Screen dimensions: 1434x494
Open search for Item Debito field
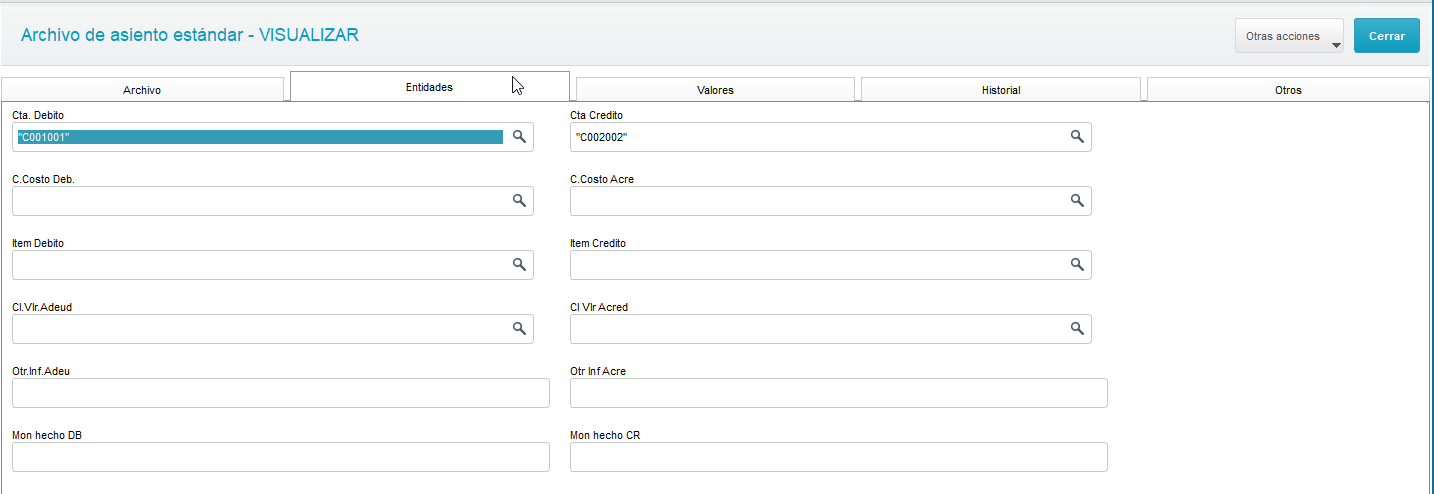[519, 265]
